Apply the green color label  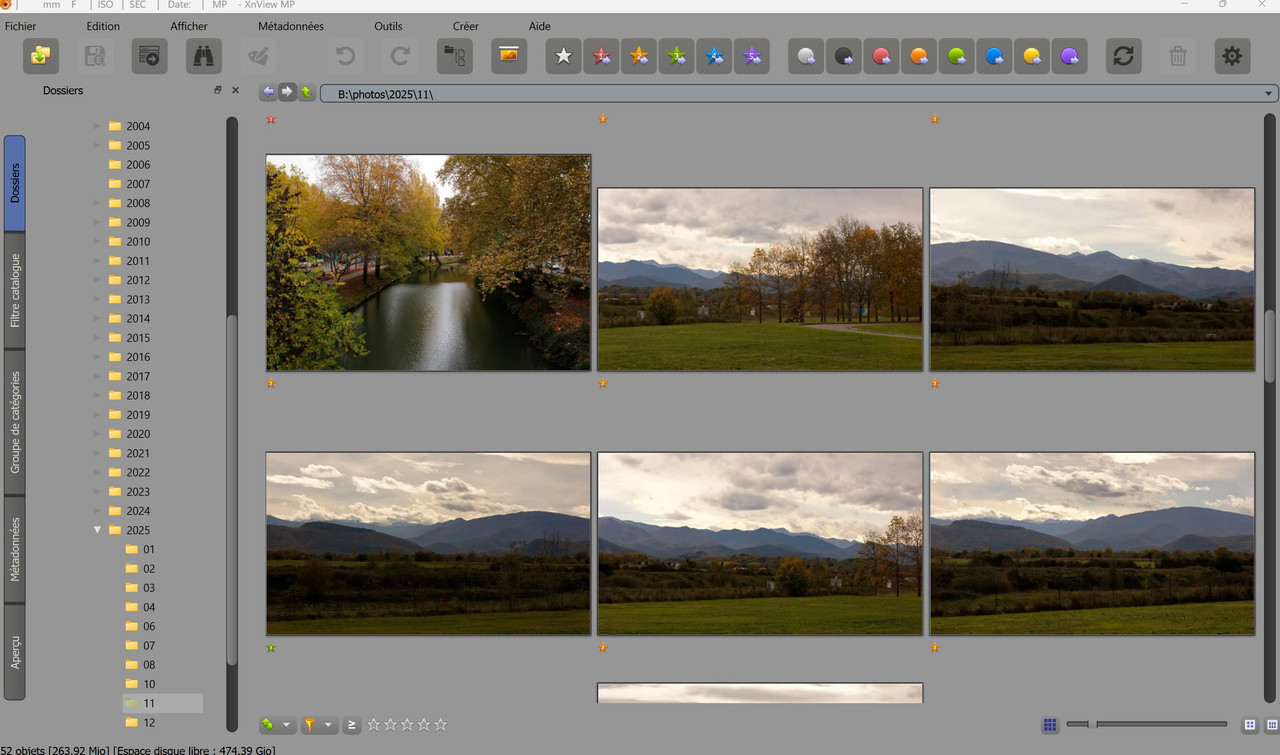956,56
